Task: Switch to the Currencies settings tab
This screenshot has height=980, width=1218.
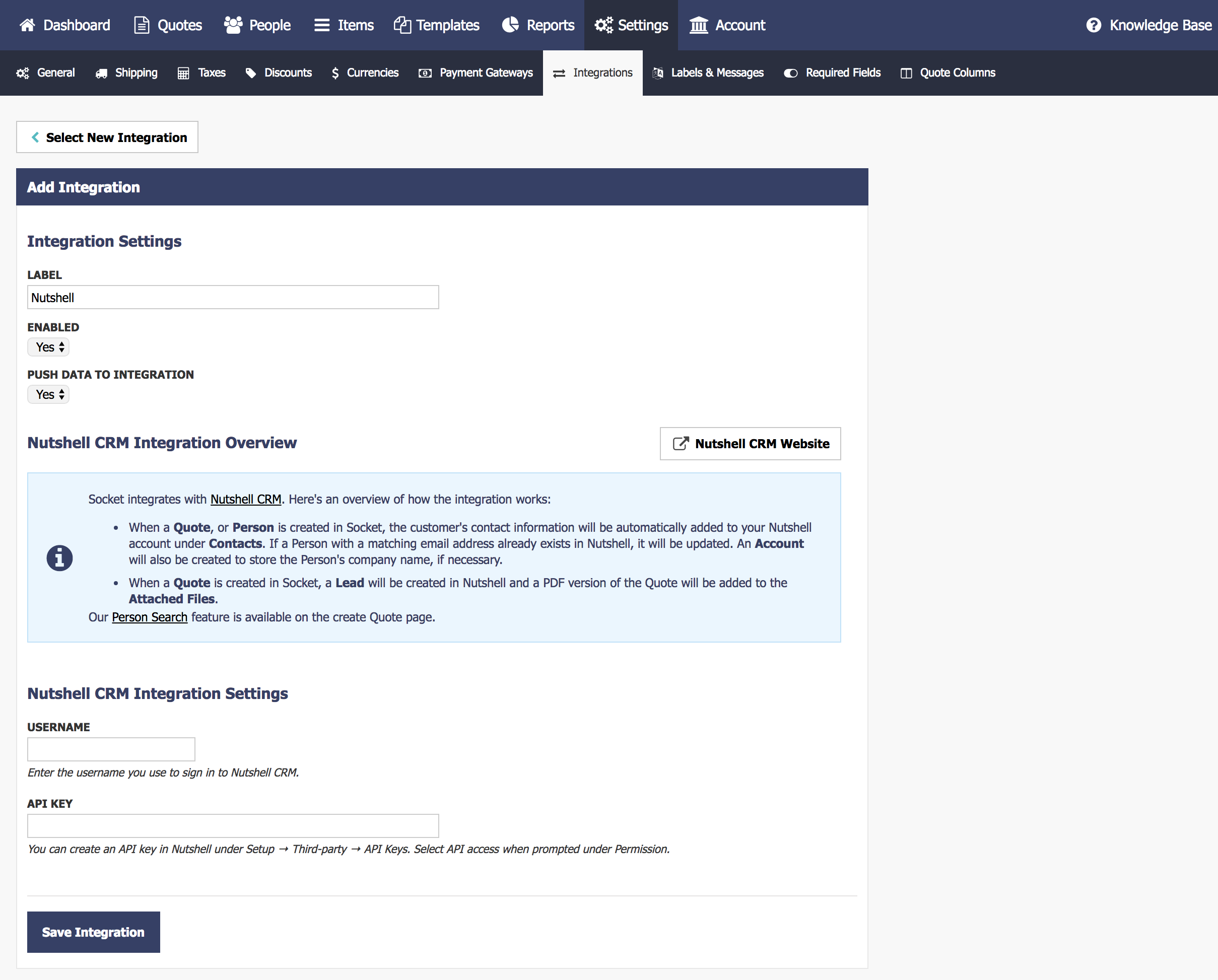Action: (365, 73)
